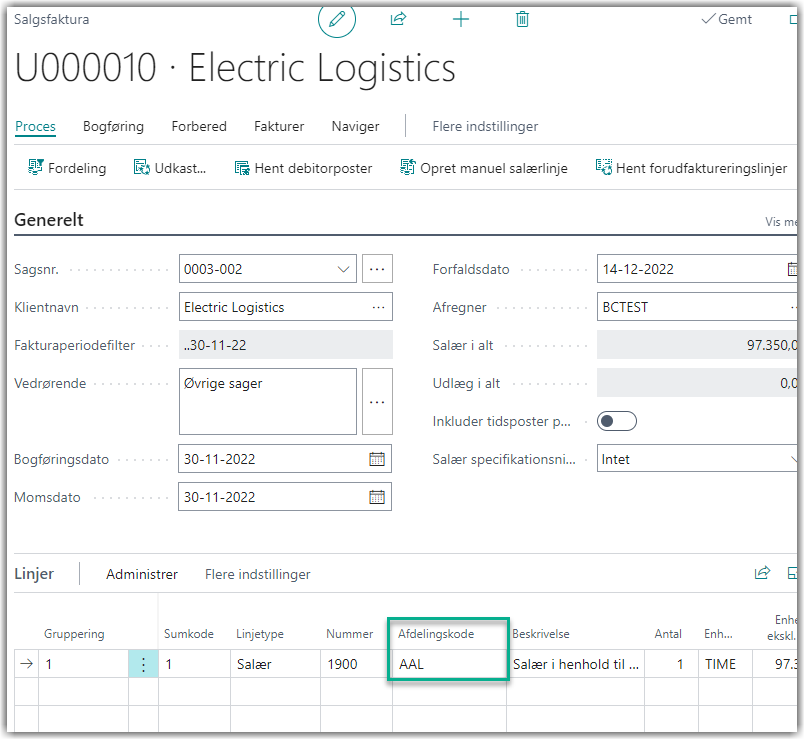Screen dimensions: 805x740
Task: Click the Fakturaperiodefilter value ..30-11-22
Action: point(286,345)
